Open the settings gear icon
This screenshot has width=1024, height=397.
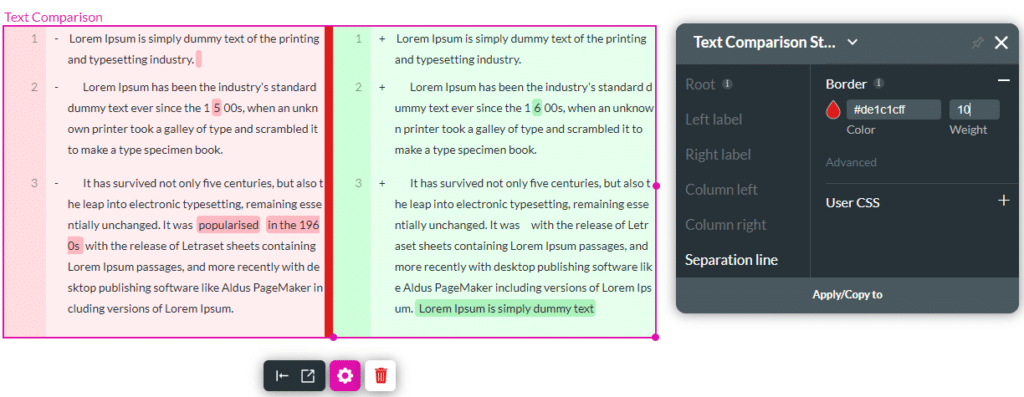point(345,375)
